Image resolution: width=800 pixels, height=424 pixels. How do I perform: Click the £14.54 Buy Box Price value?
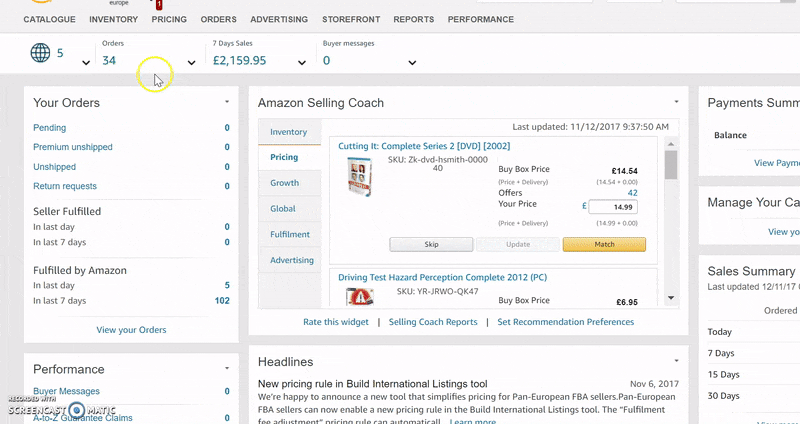point(624,171)
